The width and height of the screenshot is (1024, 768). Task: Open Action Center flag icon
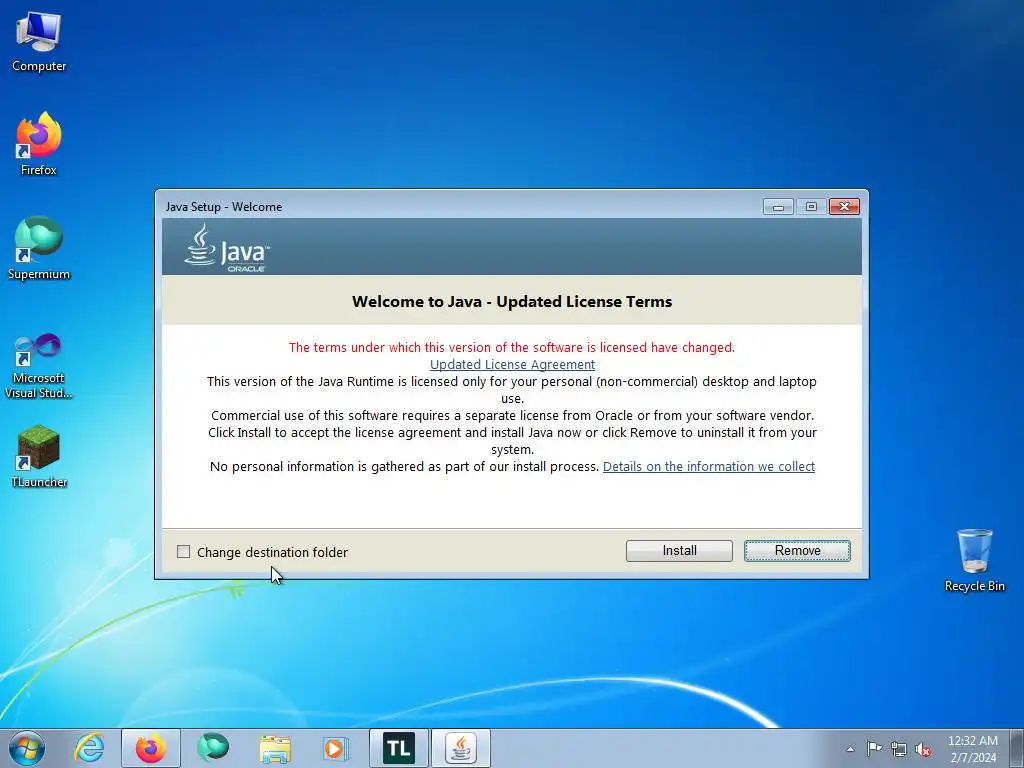pyautogui.click(x=874, y=749)
